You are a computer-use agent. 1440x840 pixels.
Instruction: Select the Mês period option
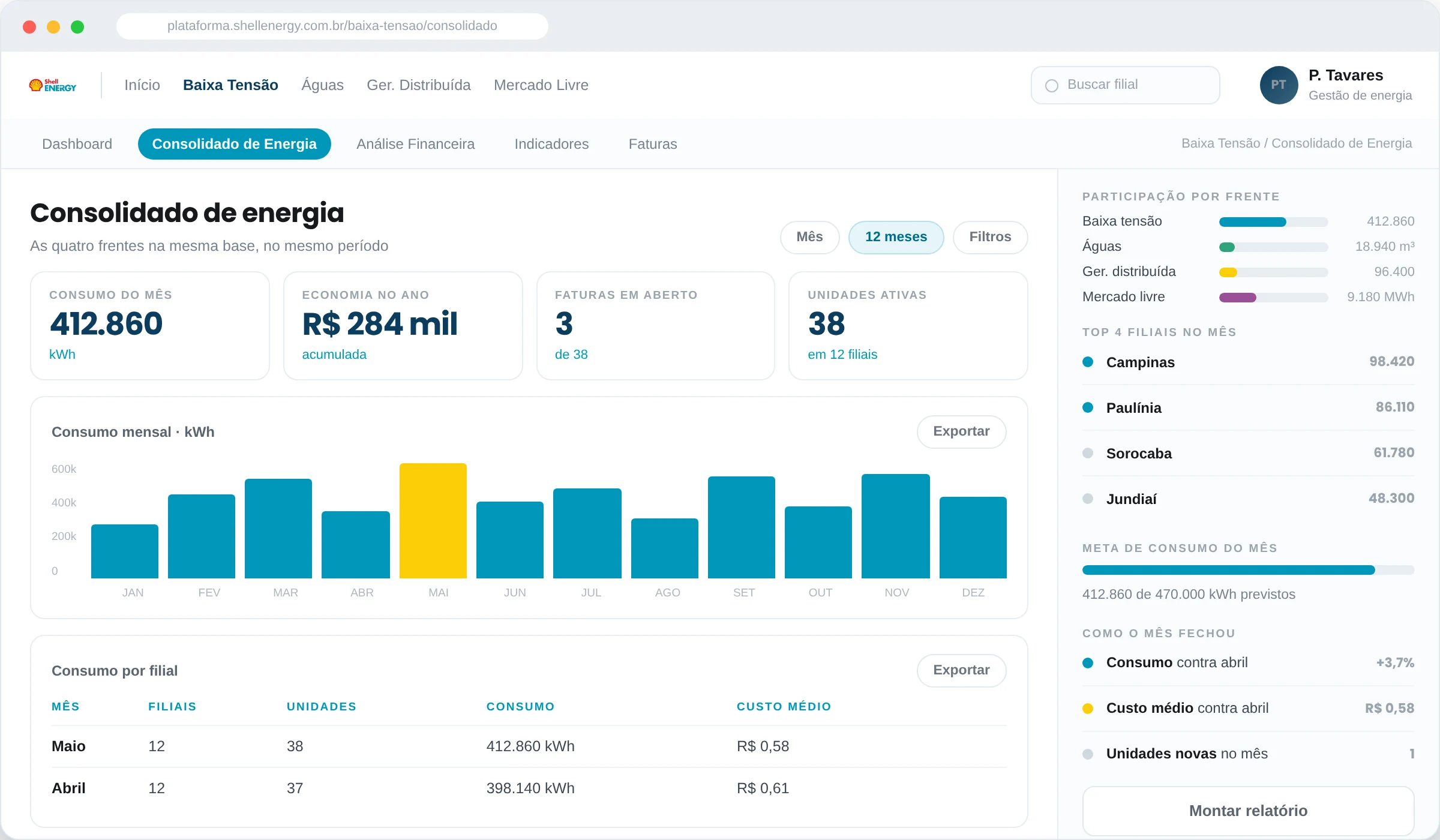click(809, 238)
